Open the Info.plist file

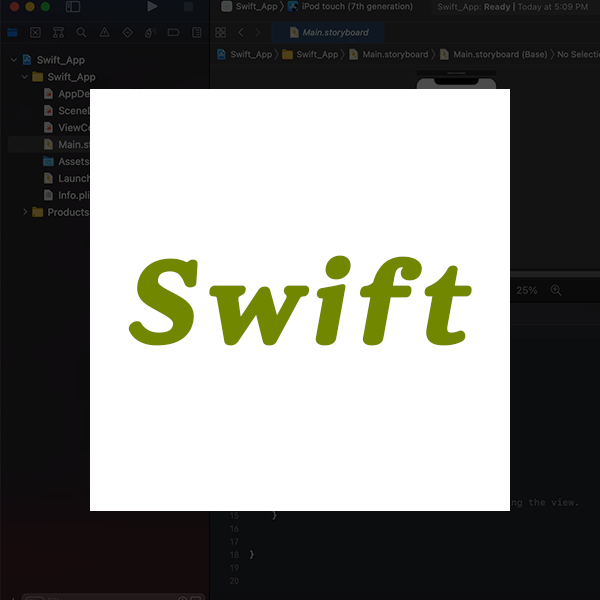67,195
